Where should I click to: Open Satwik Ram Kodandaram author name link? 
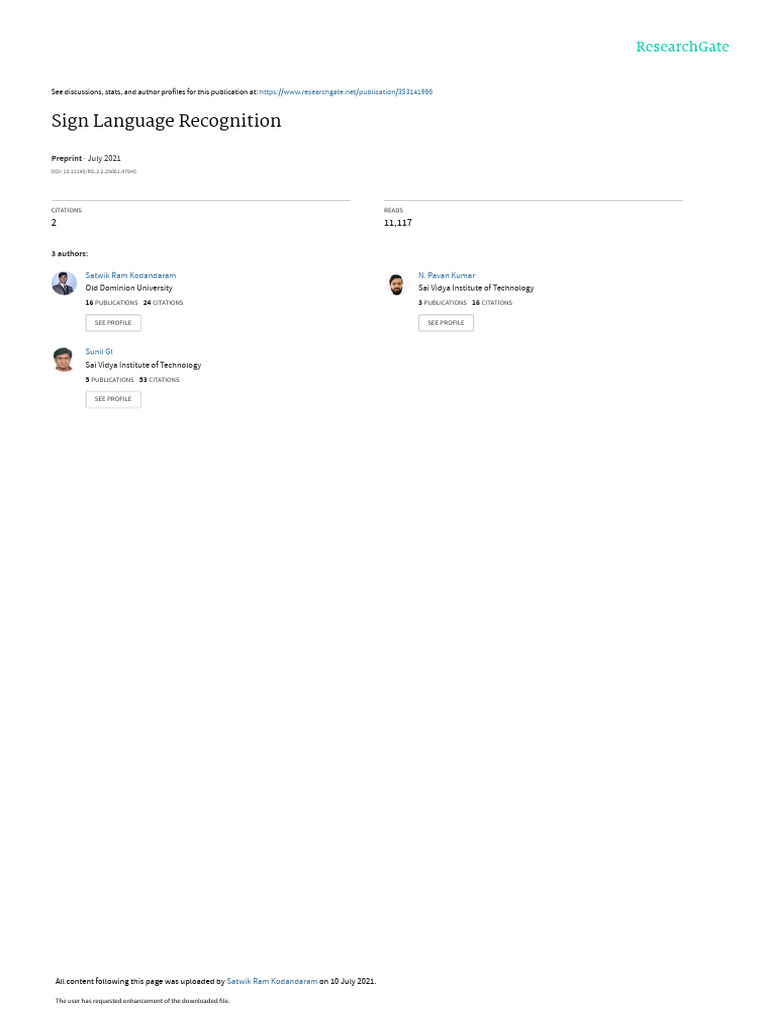click(131, 276)
